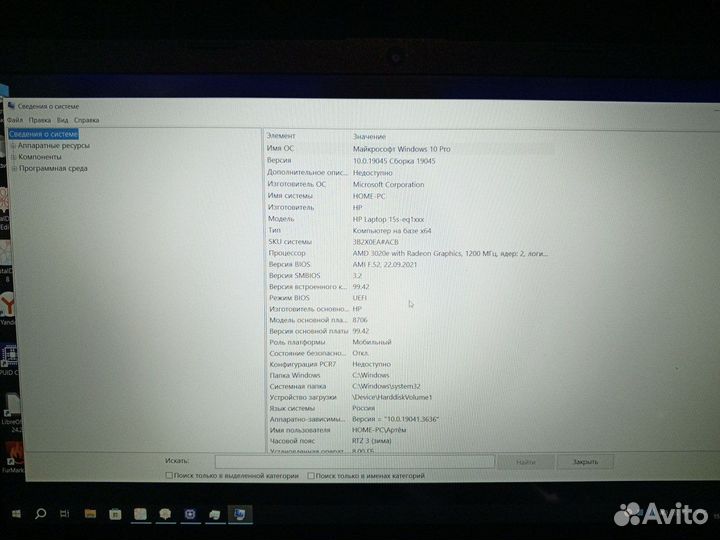720x540 pixels.
Task: Select value 'HP Laptop 15s-eq1xxx'
Action: [388, 219]
